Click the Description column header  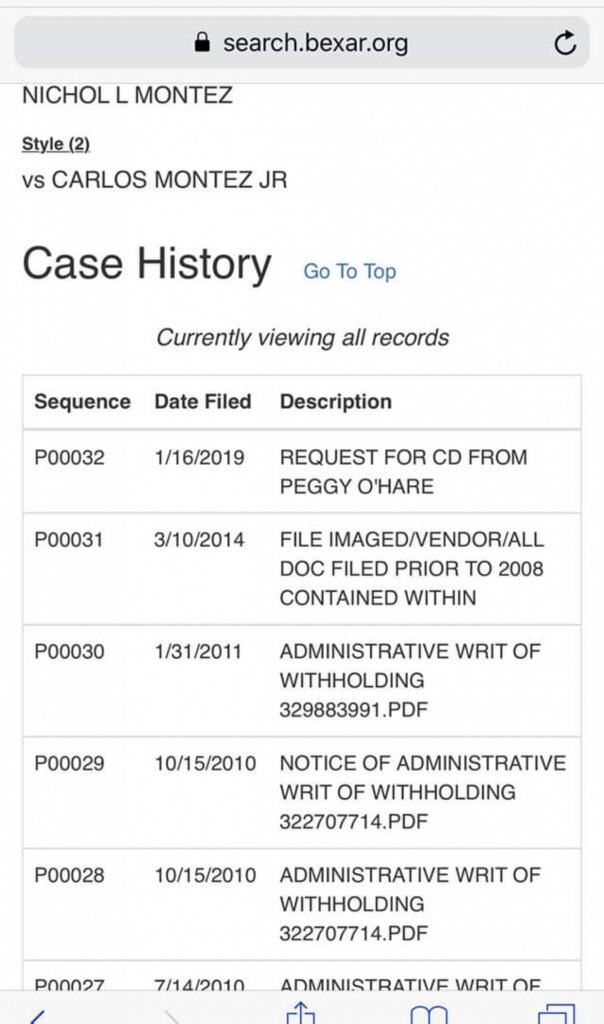[x=335, y=402]
